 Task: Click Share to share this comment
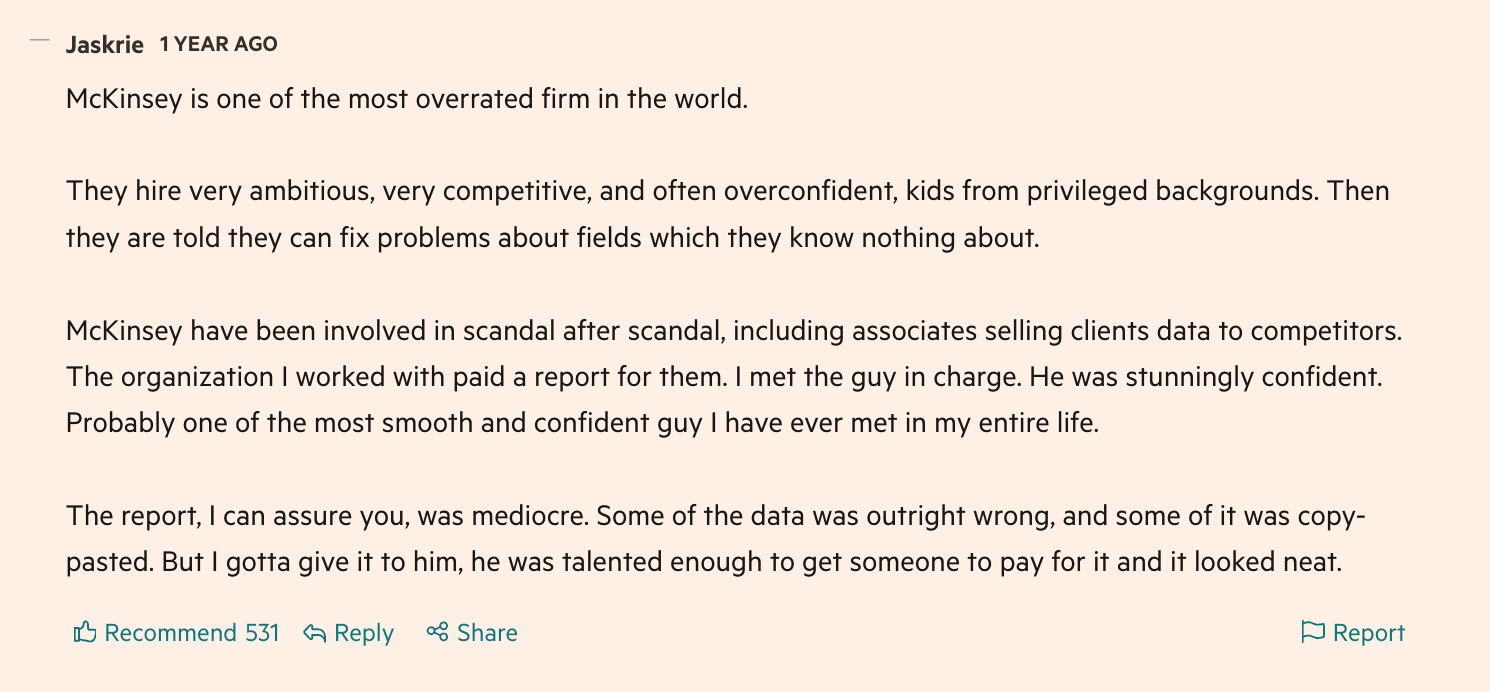tap(487, 632)
